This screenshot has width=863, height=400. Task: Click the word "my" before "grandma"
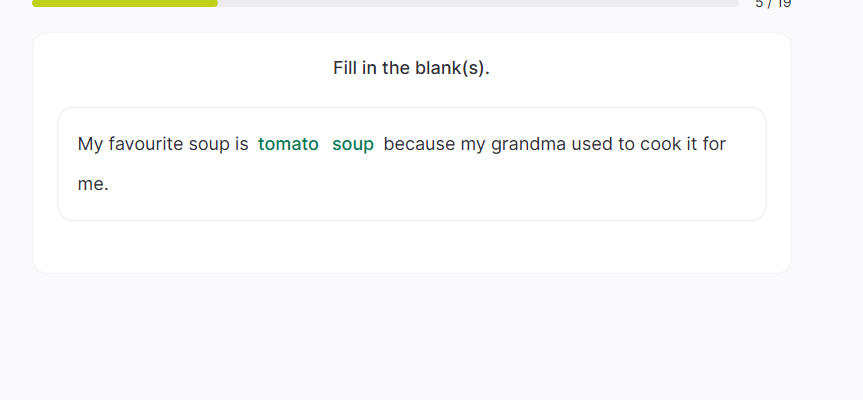coord(473,144)
